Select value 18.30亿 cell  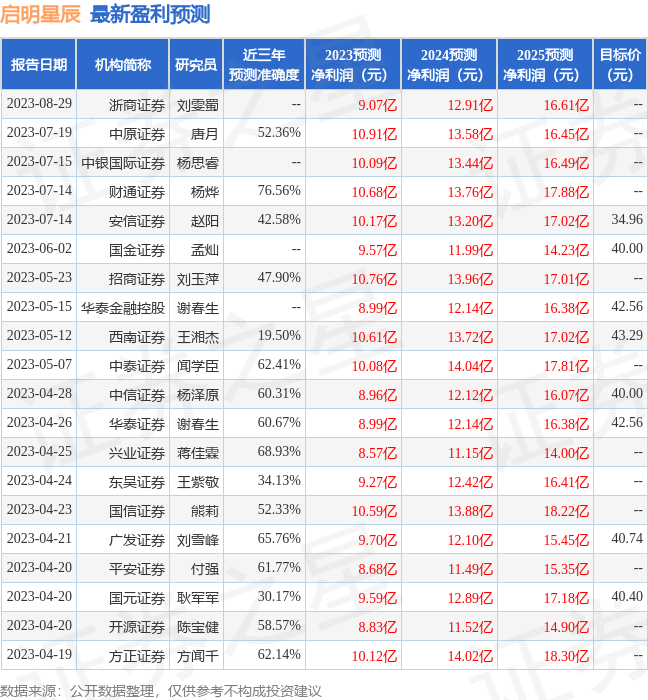(566, 657)
